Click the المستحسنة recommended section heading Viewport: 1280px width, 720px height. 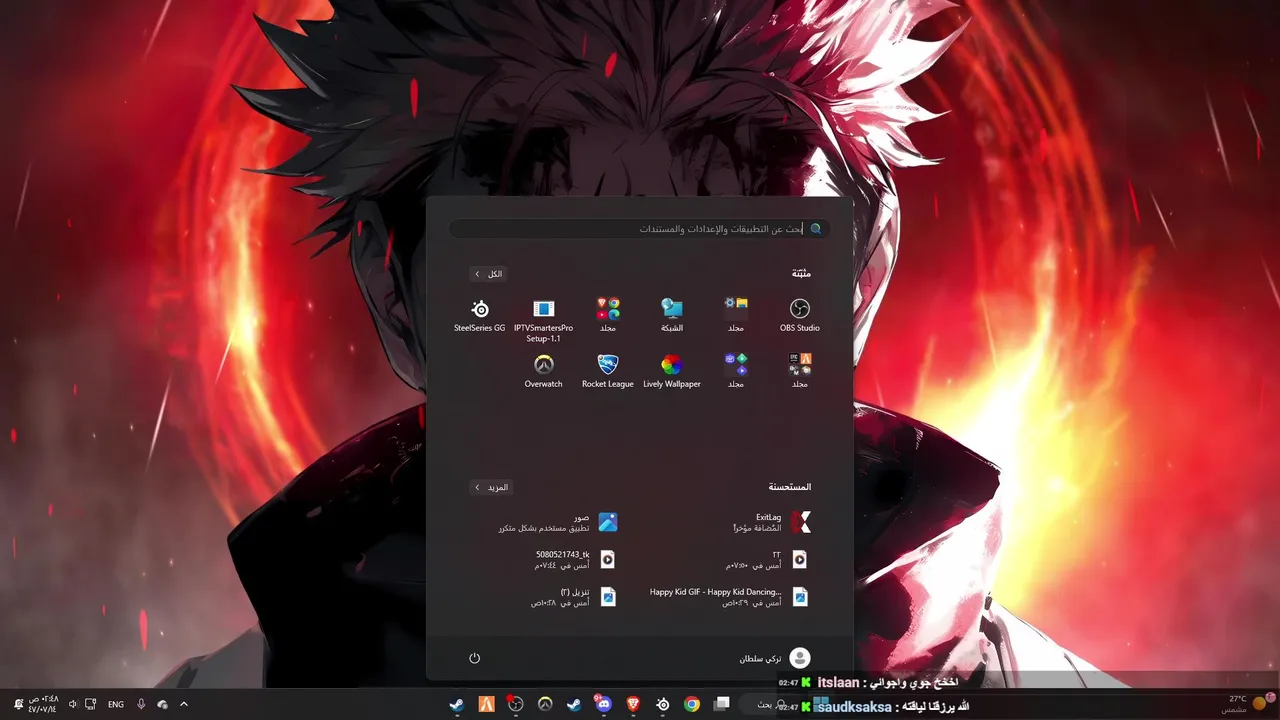coord(790,487)
